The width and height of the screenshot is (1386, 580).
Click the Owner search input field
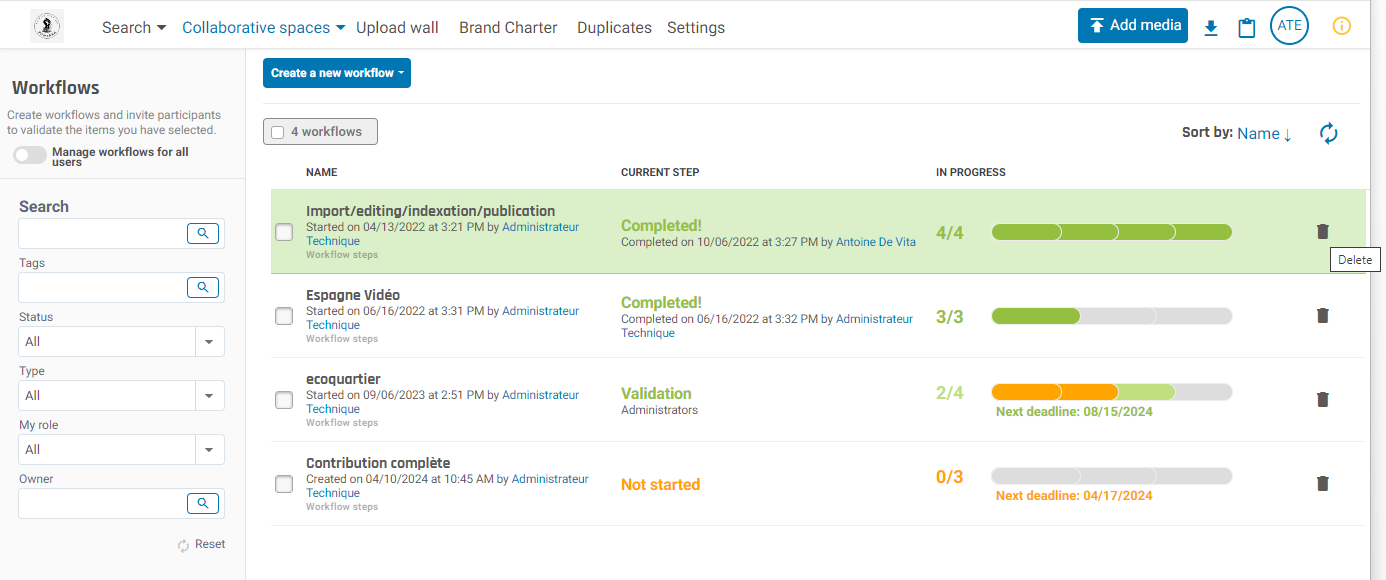[100, 504]
